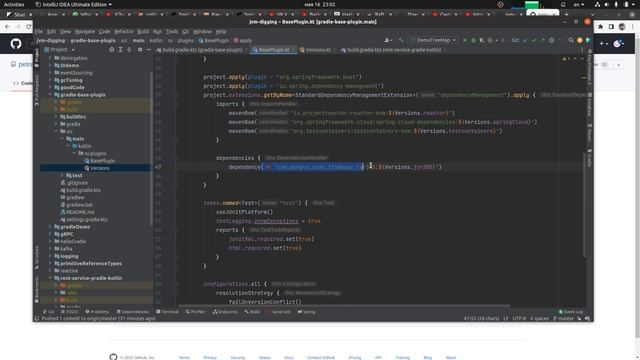This screenshot has width=640, height=360.
Task: Click the Run with Coverage icon
Action: point(482,40)
